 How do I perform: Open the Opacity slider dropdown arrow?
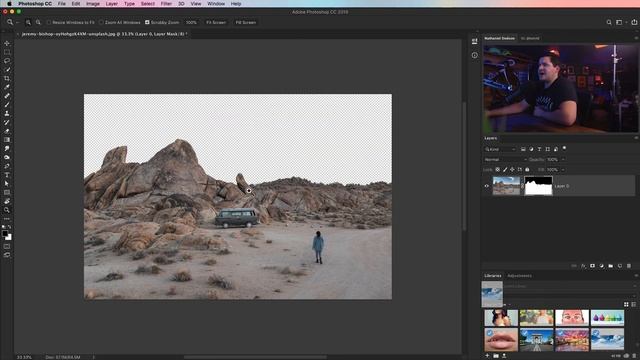click(x=563, y=160)
